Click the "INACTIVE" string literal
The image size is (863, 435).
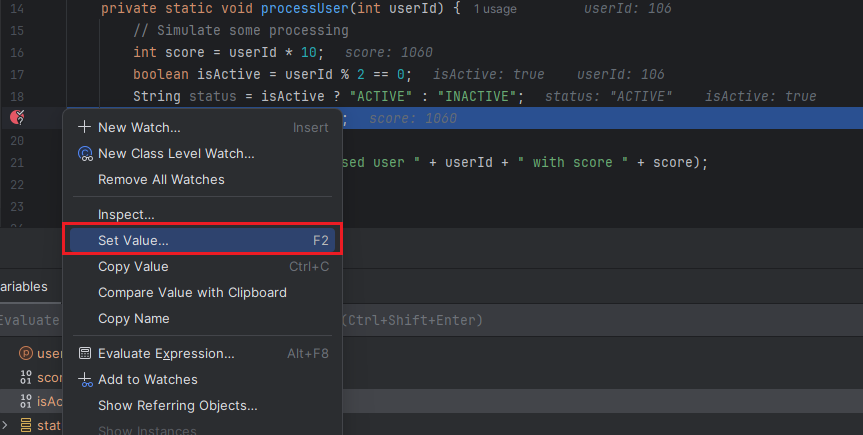[x=477, y=96]
